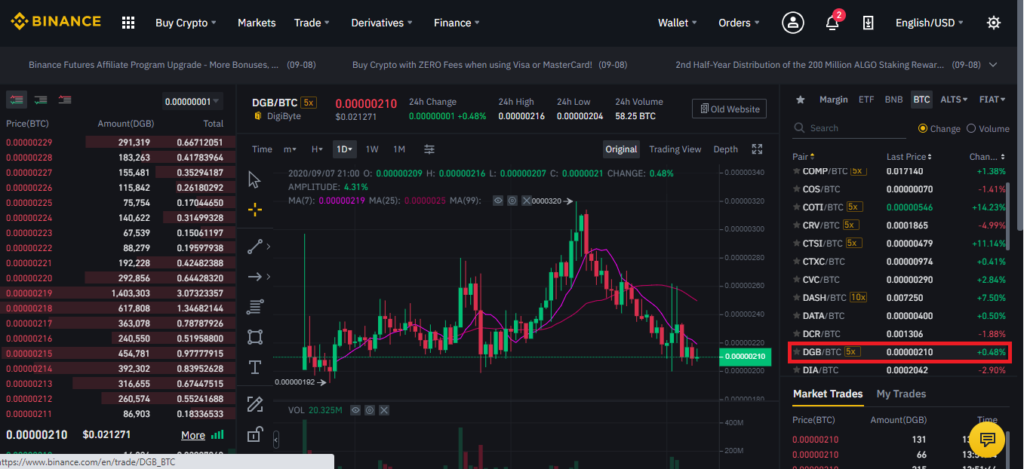Select the 1W chart interval
The height and width of the screenshot is (469, 1024).
tap(372, 149)
